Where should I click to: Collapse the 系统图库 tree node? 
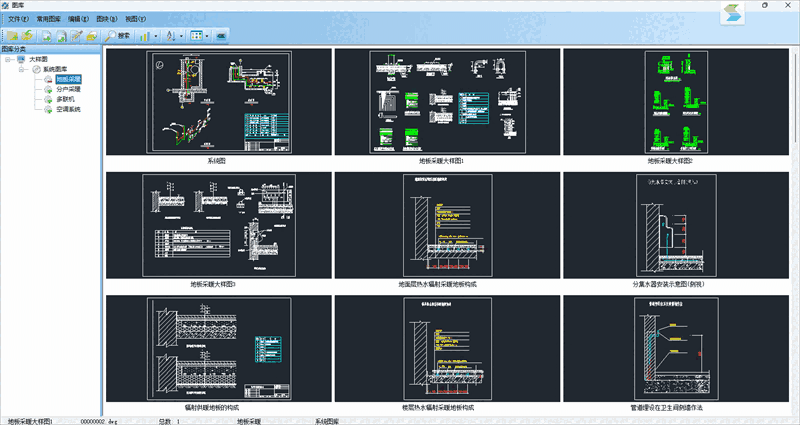click(x=21, y=69)
